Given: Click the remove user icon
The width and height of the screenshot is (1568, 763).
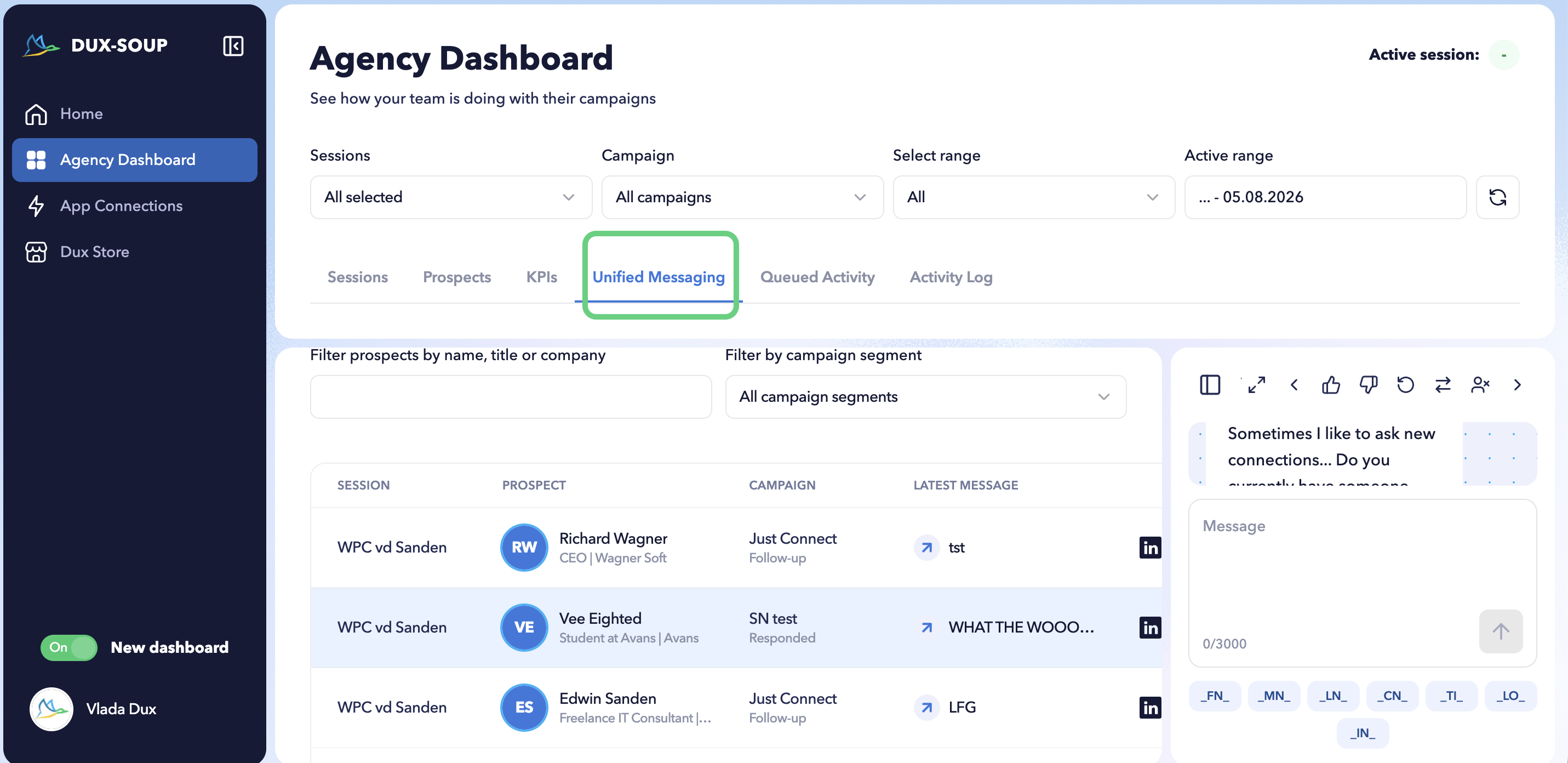Looking at the screenshot, I should 1480,385.
